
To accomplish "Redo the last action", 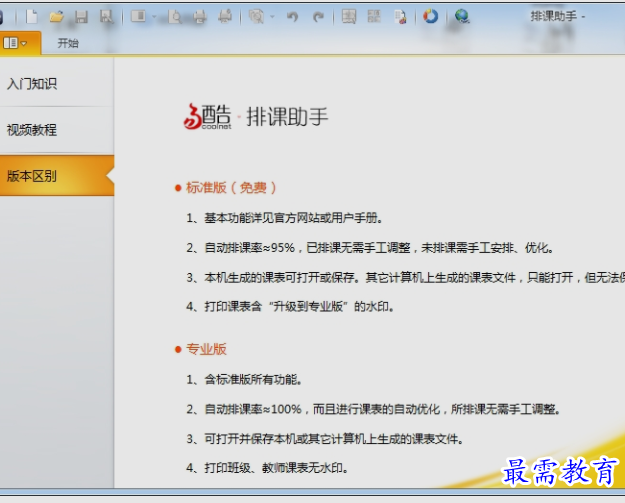I will (x=318, y=17).
